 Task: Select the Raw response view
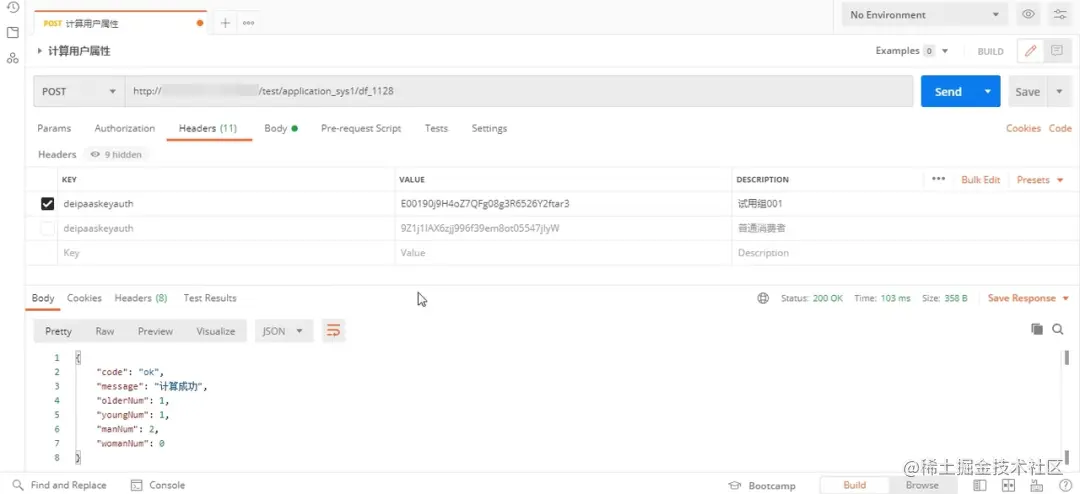pyautogui.click(x=105, y=331)
